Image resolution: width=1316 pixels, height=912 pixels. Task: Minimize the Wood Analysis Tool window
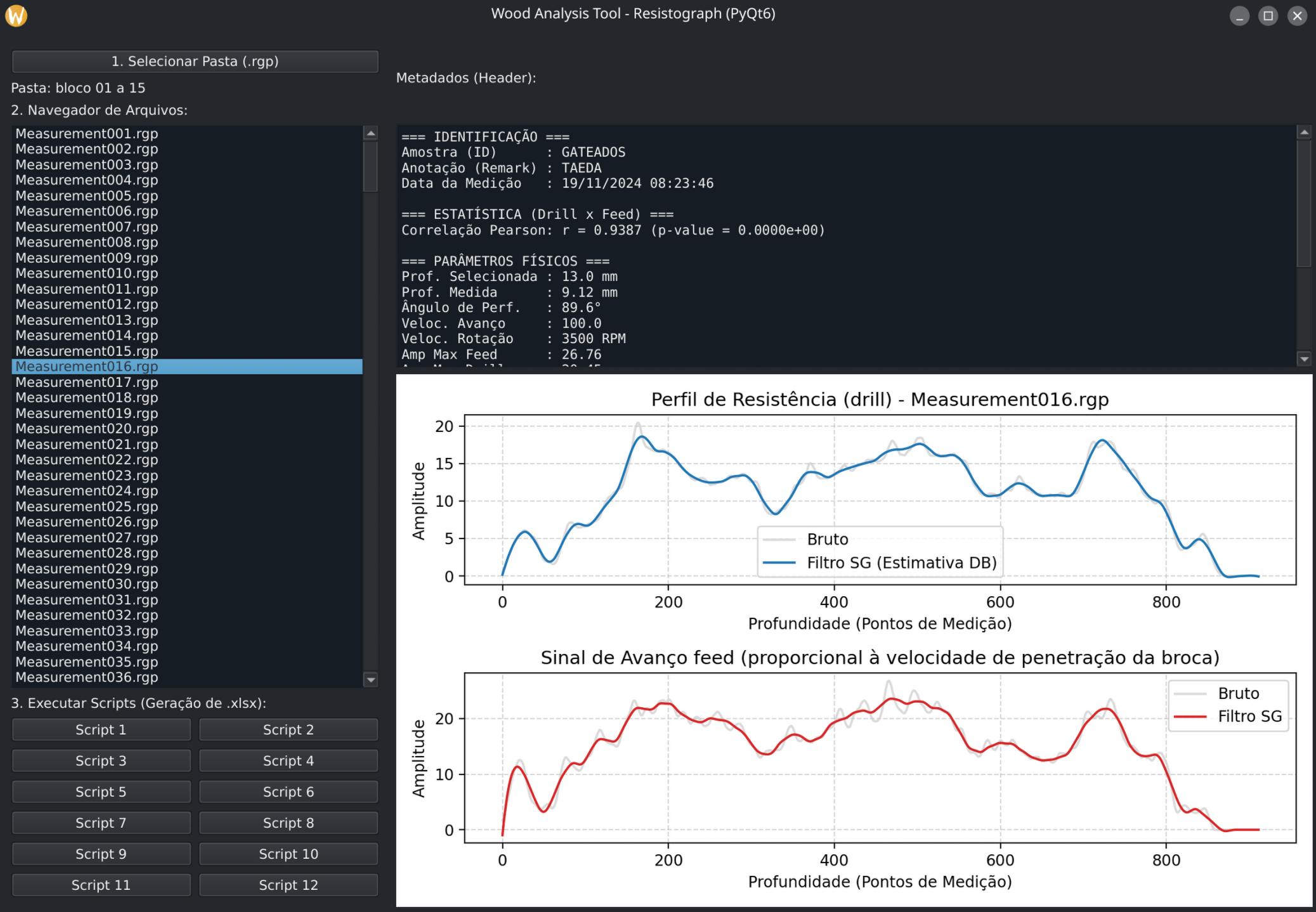(x=1239, y=16)
